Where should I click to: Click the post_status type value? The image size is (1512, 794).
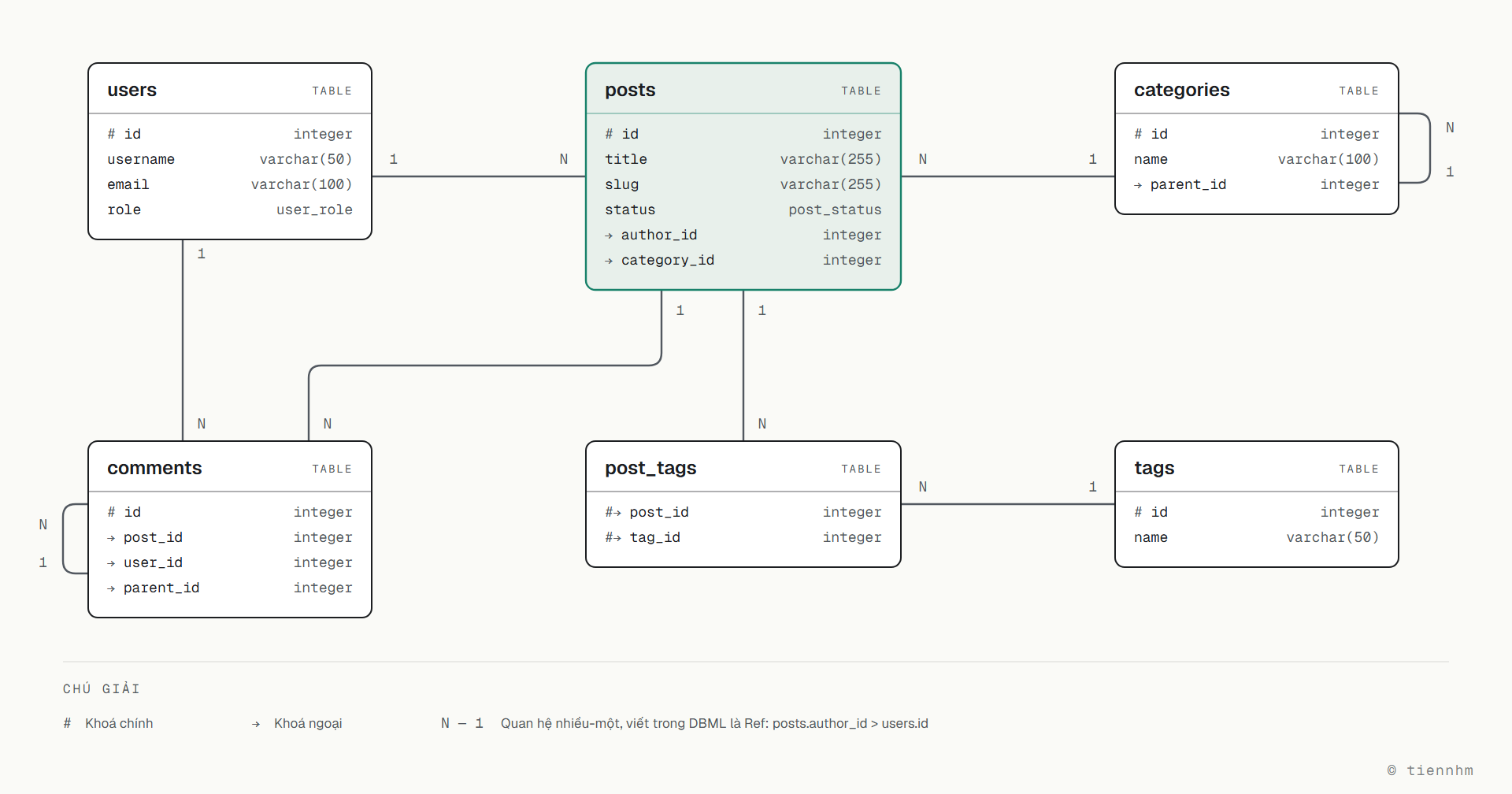pyautogui.click(x=835, y=210)
